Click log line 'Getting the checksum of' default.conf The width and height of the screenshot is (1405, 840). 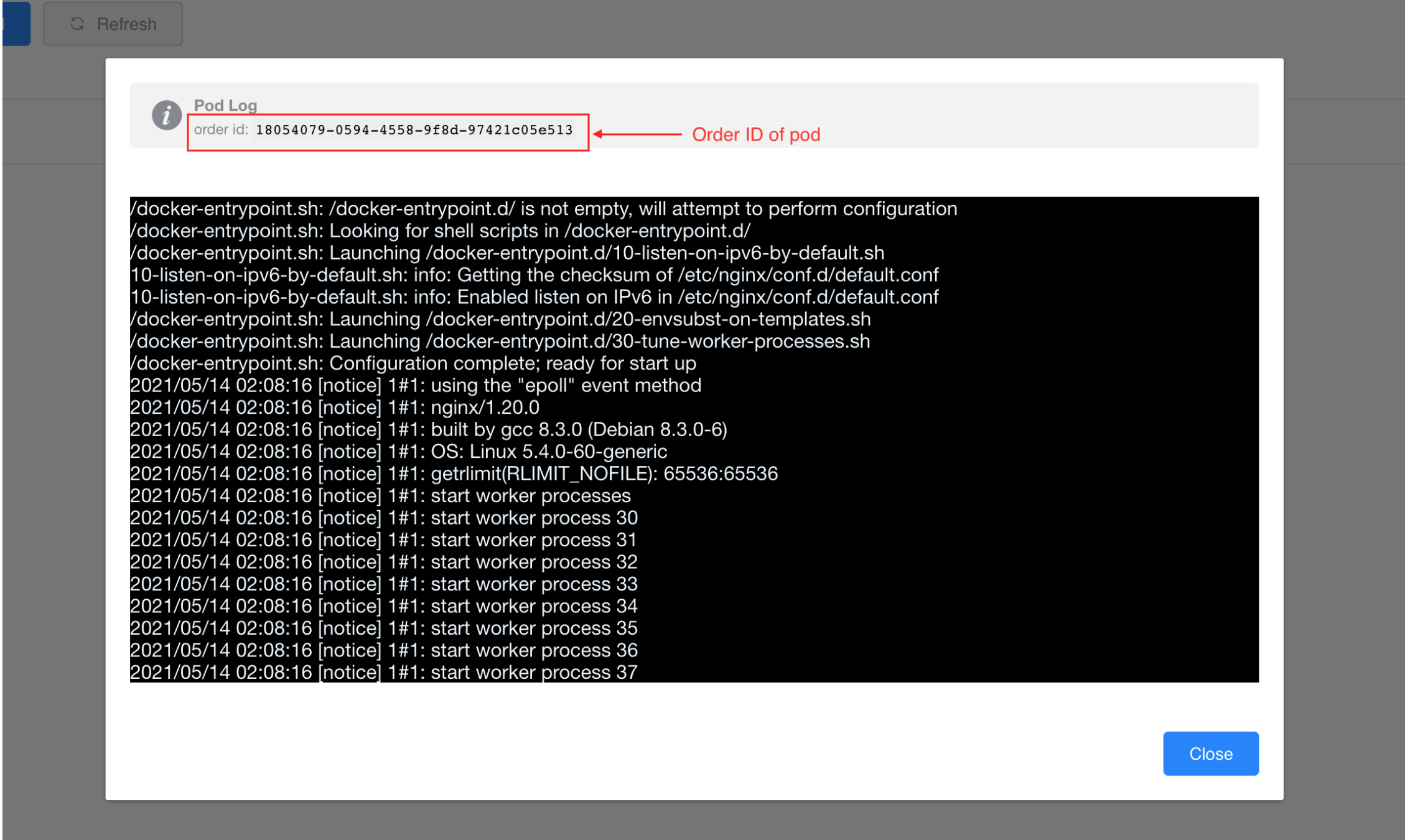pos(534,274)
